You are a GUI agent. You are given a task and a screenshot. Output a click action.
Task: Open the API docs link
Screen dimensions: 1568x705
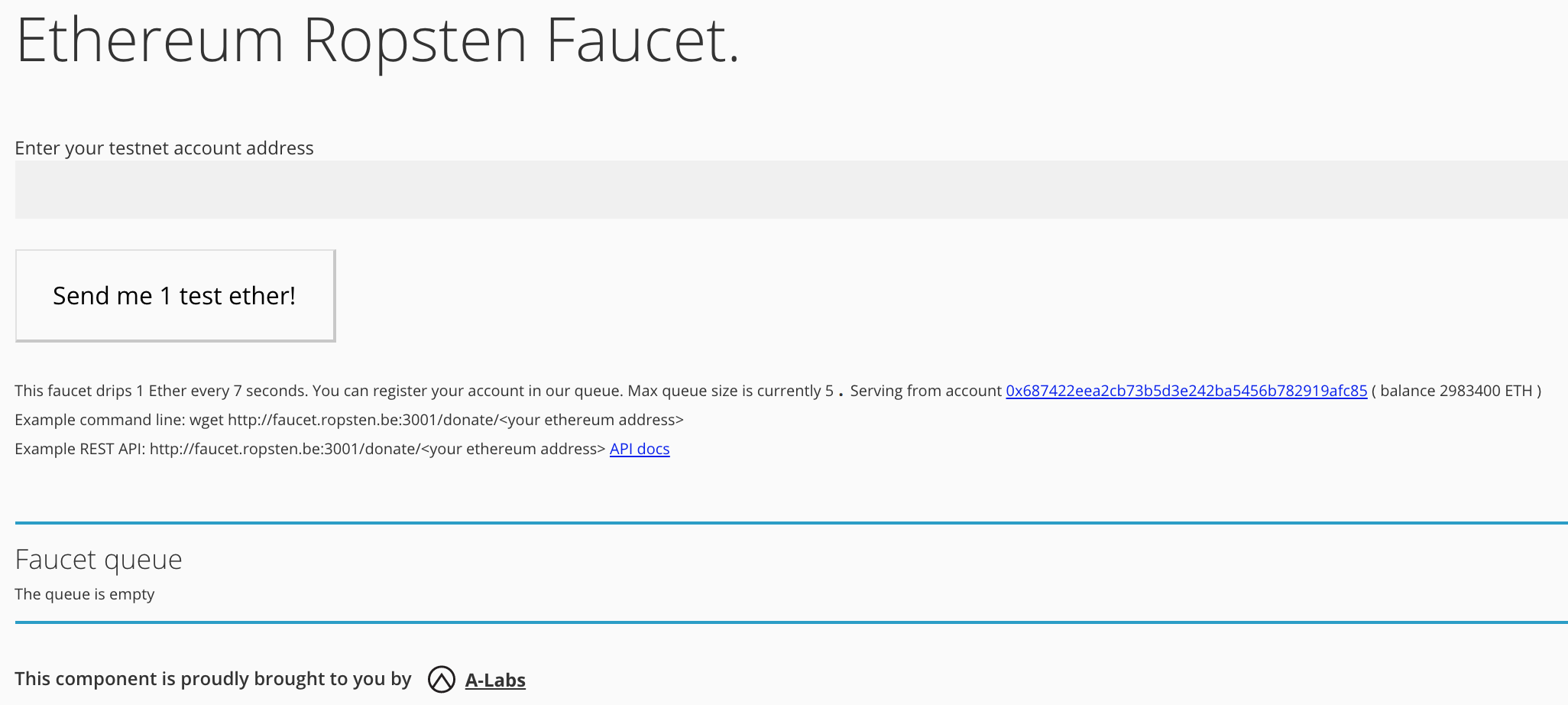(640, 449)
